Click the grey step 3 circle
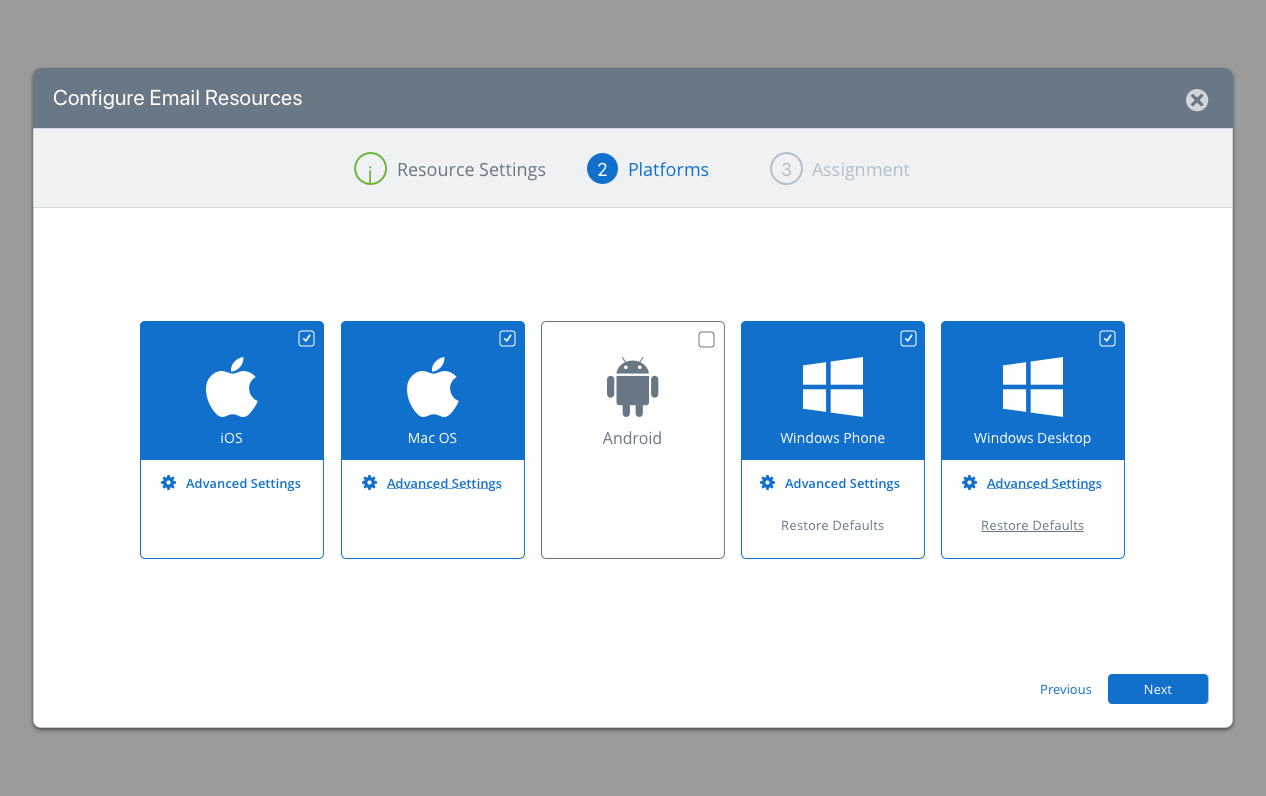Viewport: 1266px width, 796px height. click(x=786, y=169)
